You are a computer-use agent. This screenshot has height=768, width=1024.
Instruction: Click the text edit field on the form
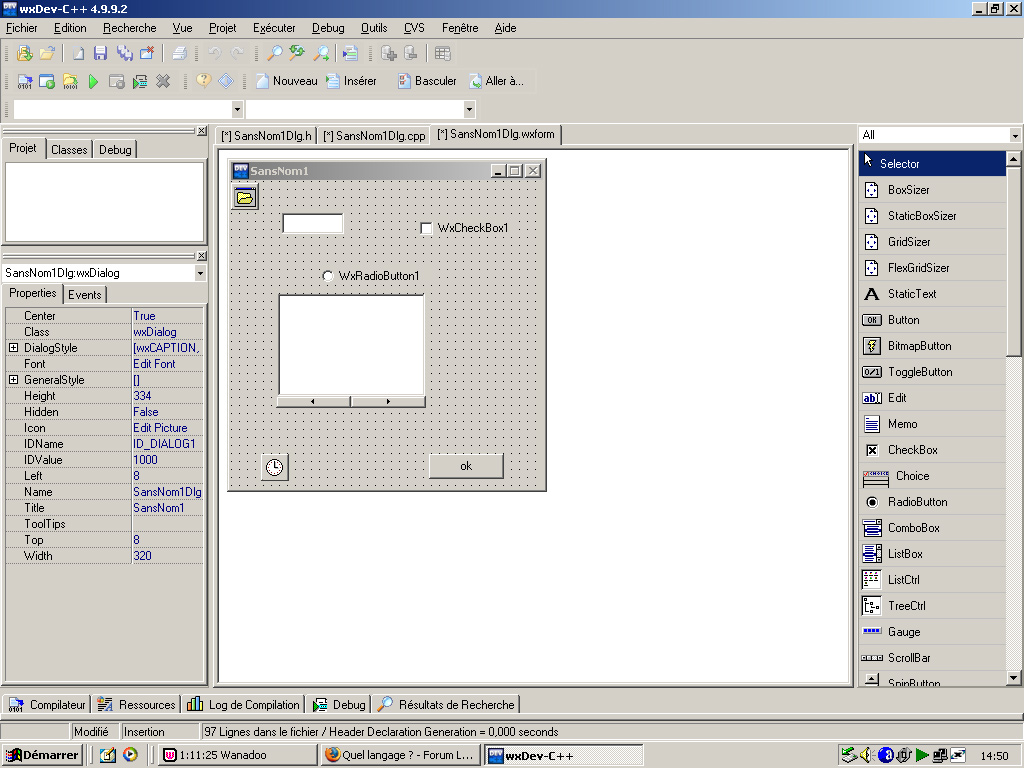coord(313,223)
